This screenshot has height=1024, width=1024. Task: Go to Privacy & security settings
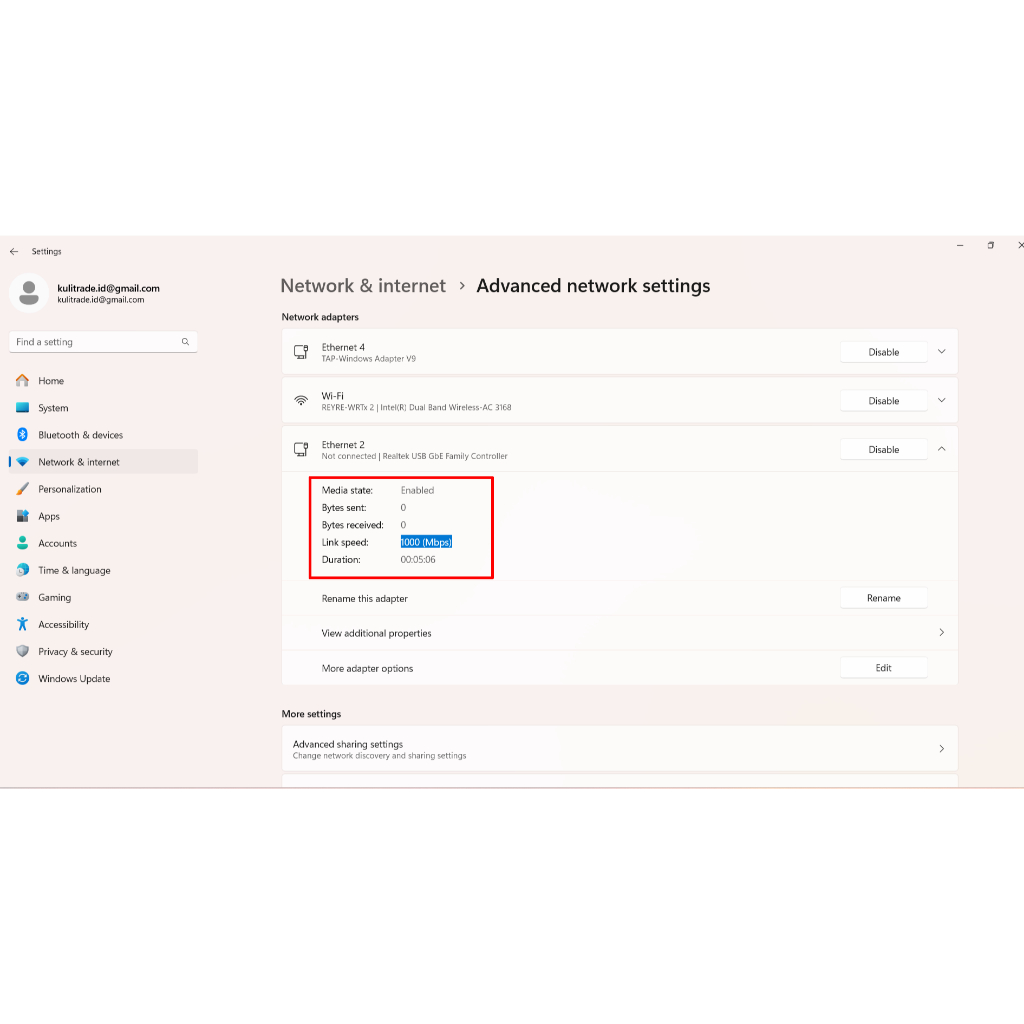103,652
